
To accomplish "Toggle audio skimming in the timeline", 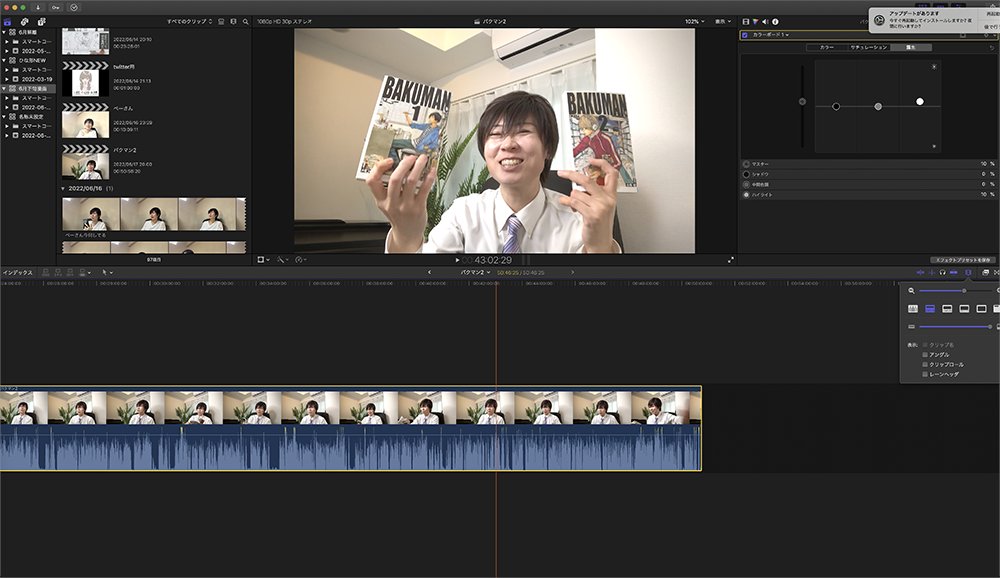I will (932, 272).
